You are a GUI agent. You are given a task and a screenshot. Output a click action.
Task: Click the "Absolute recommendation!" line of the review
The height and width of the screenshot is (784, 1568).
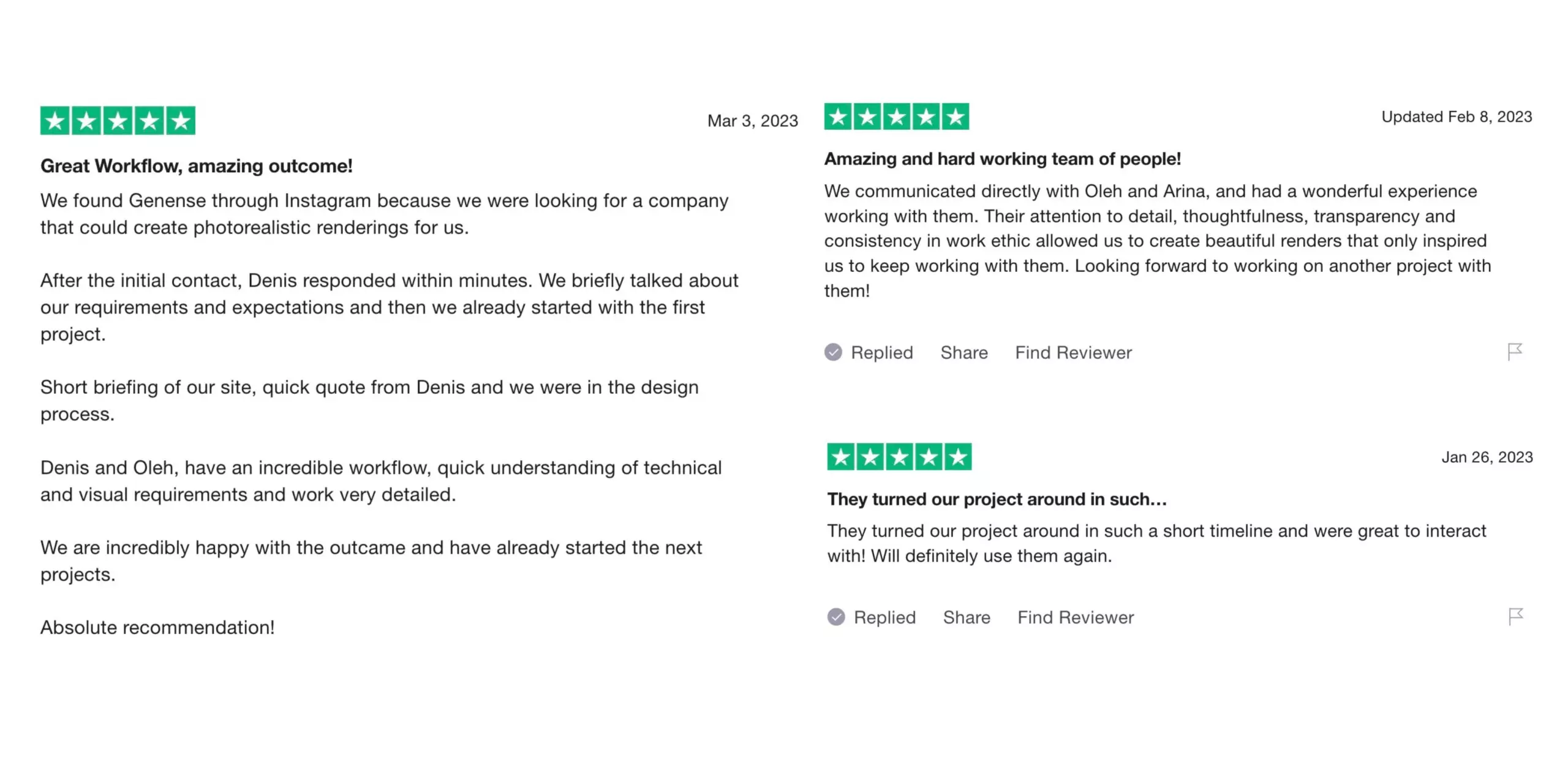click(x=157, y=627)
